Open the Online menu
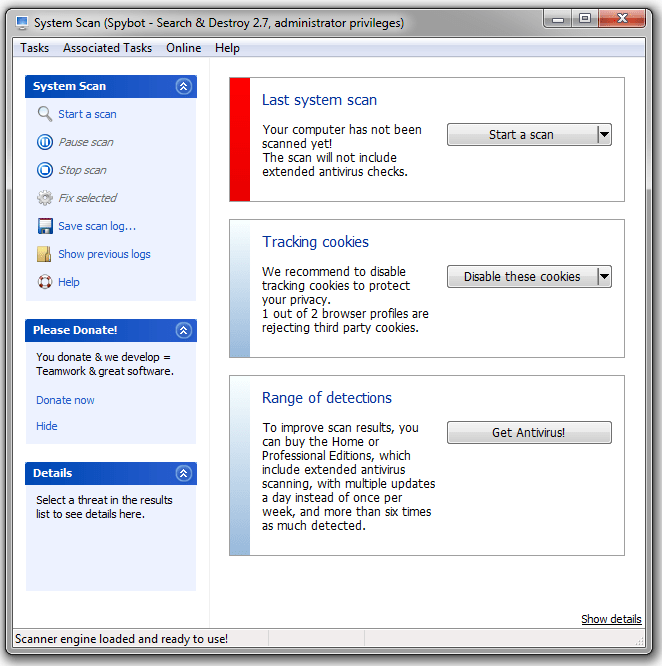 click(x=184, y=48)
